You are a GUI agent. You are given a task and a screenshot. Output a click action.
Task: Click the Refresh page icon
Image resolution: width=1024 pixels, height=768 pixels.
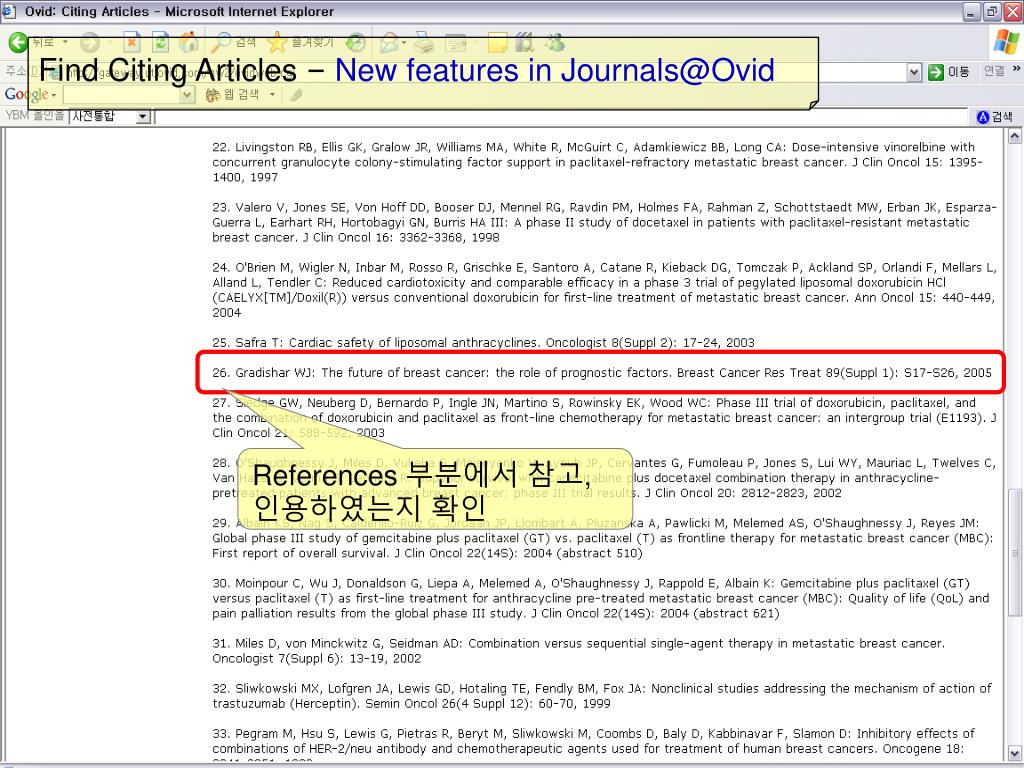(x=160, y=42)
